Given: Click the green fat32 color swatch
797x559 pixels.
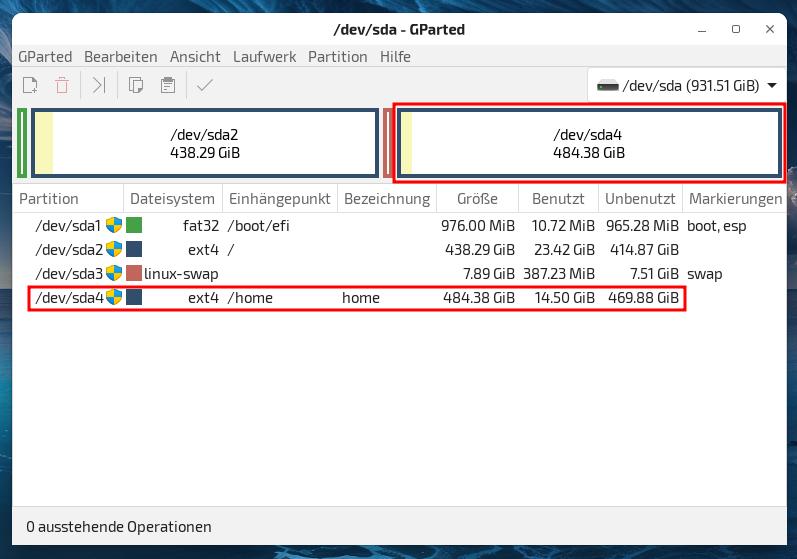Looking at the screenshot, I should [134, 226].
